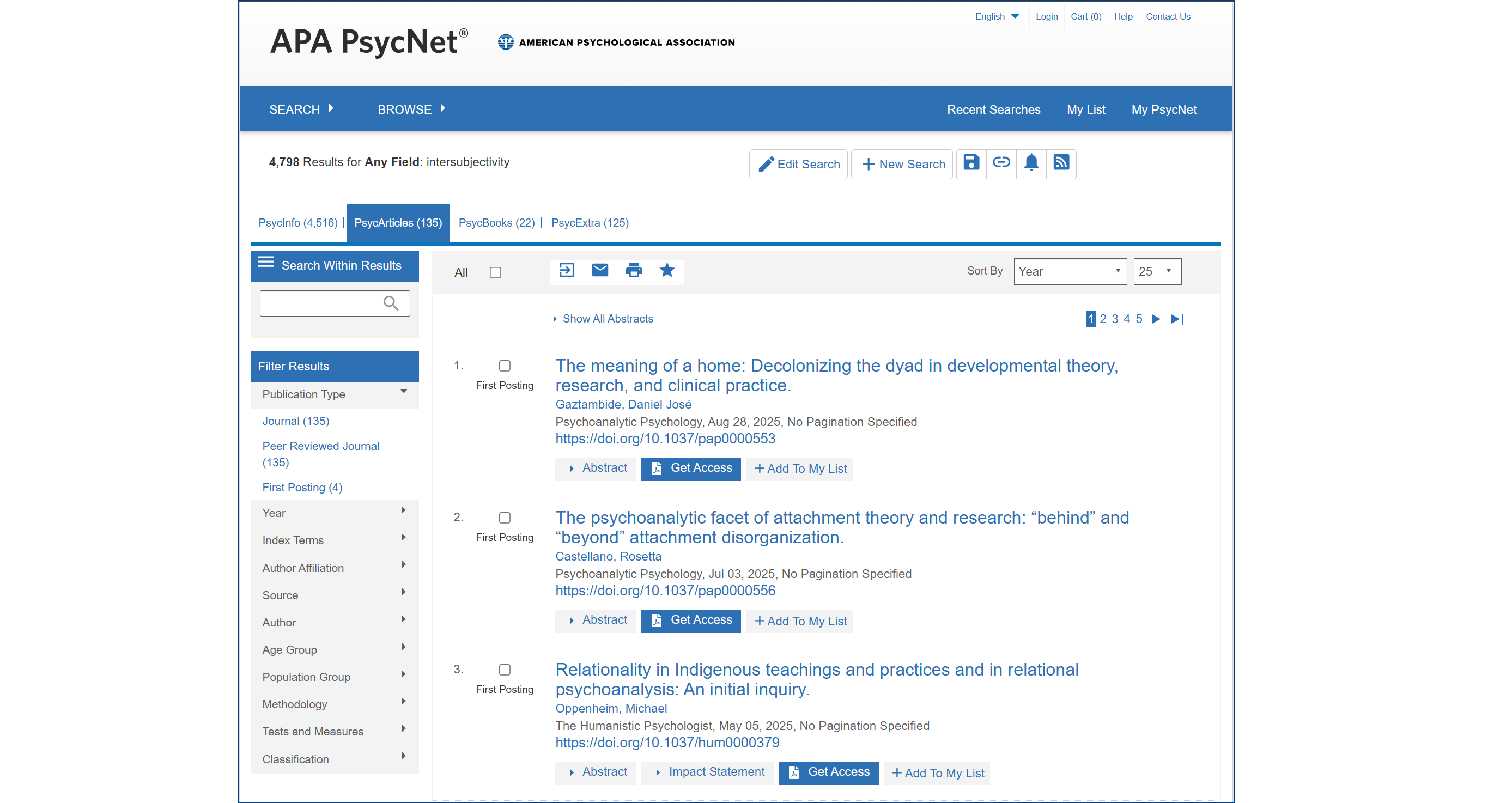Click Show All Abstracts
1512x803 pixels.
click(x=603, y=319)
